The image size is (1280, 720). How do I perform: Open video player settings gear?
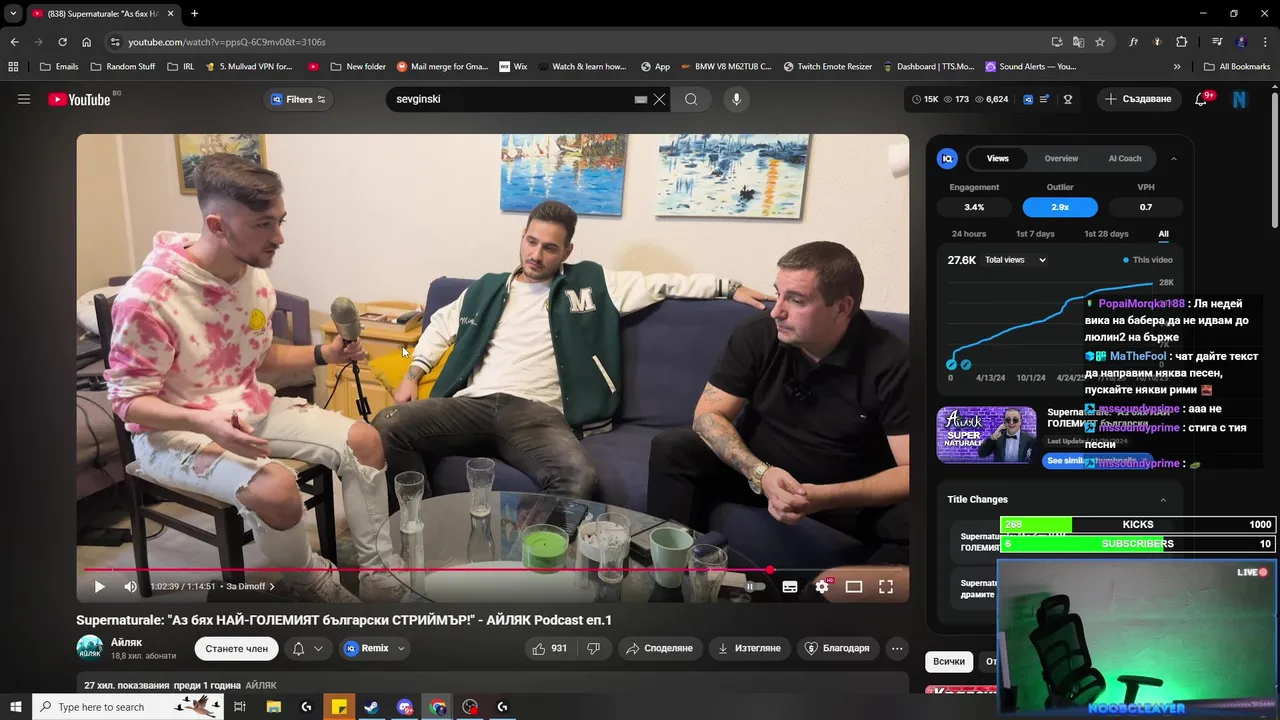pyautogui.click(x=822, y=587)
